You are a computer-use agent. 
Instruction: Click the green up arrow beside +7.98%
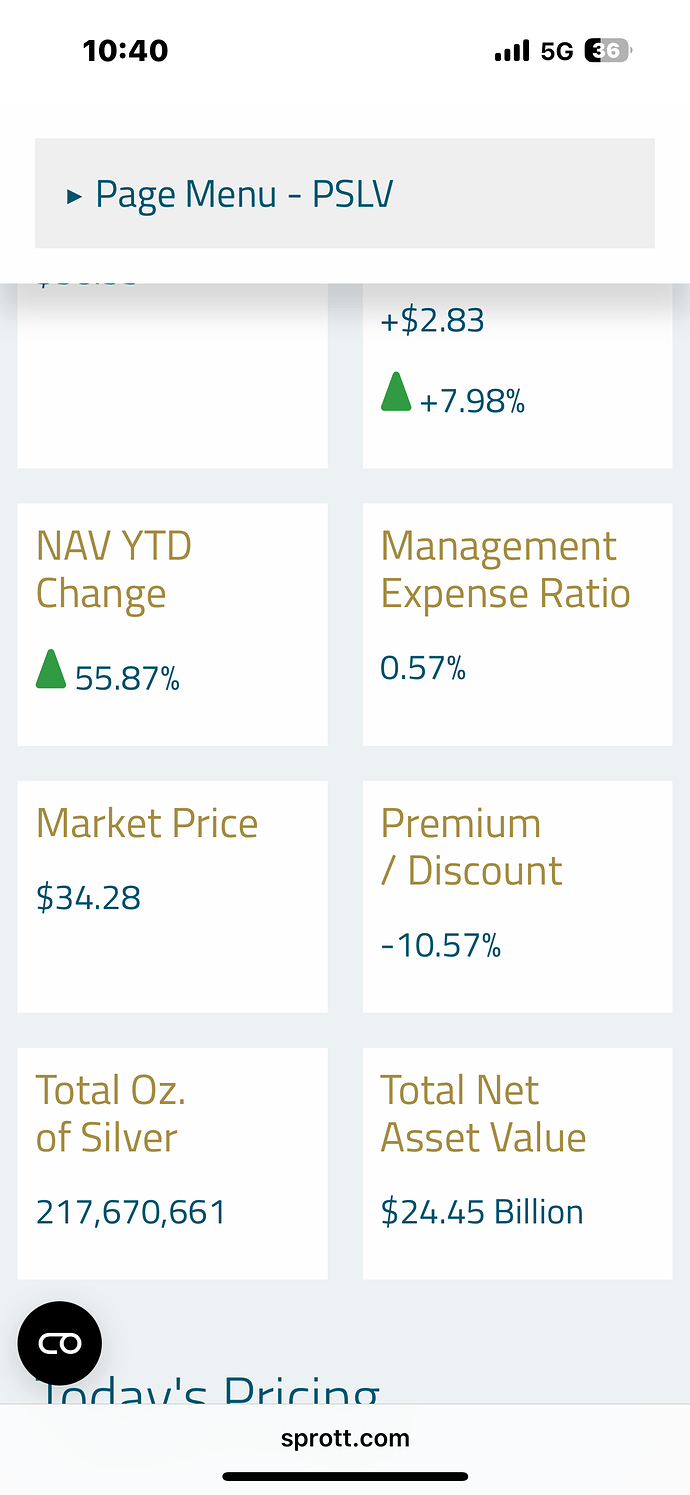point(396,392)
